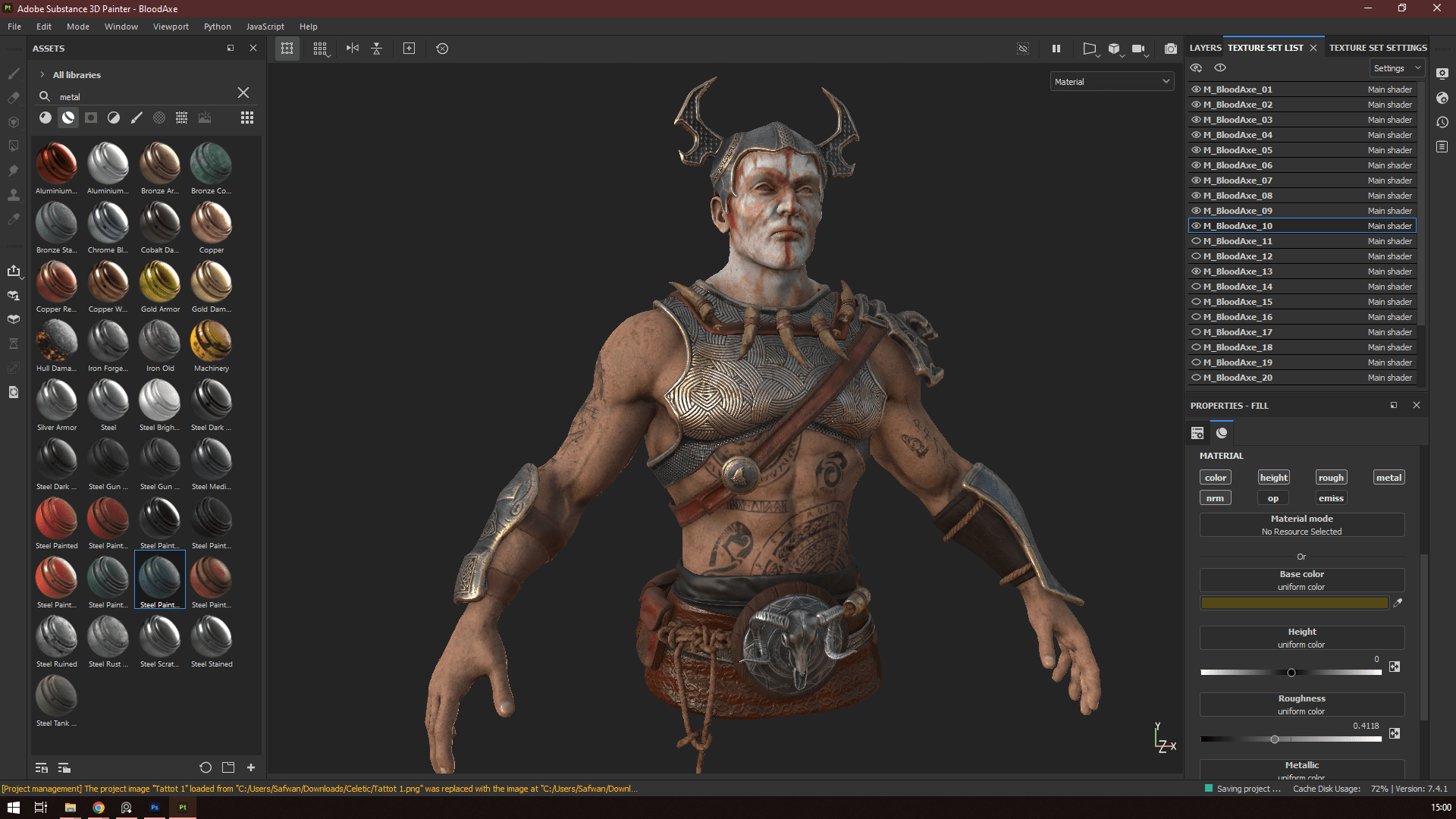Image resolution: width=1456 pixels, height=819 pixels.
Task: Open the Material mode resource selector
Action: coord(1301,525)
